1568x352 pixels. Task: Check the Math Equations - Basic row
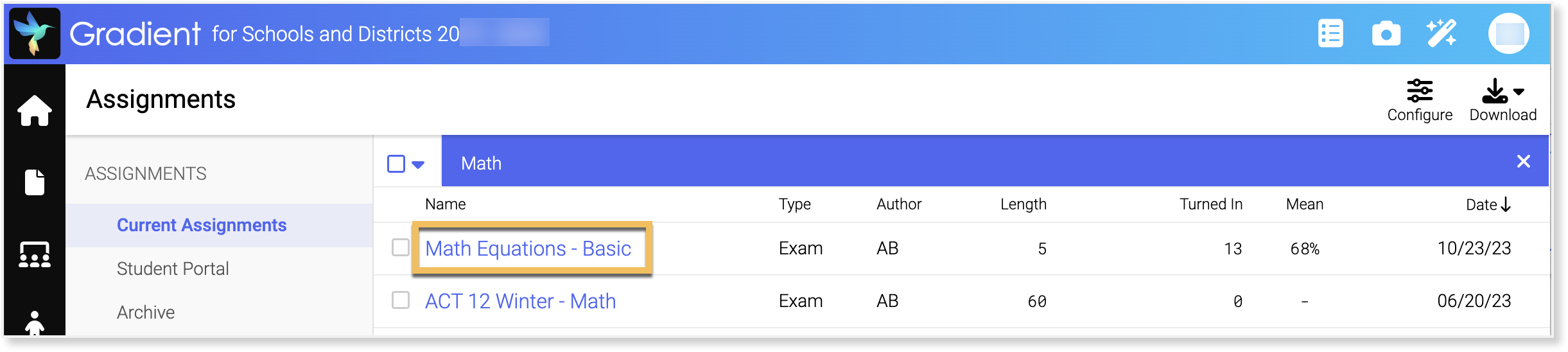click(401, 247)
